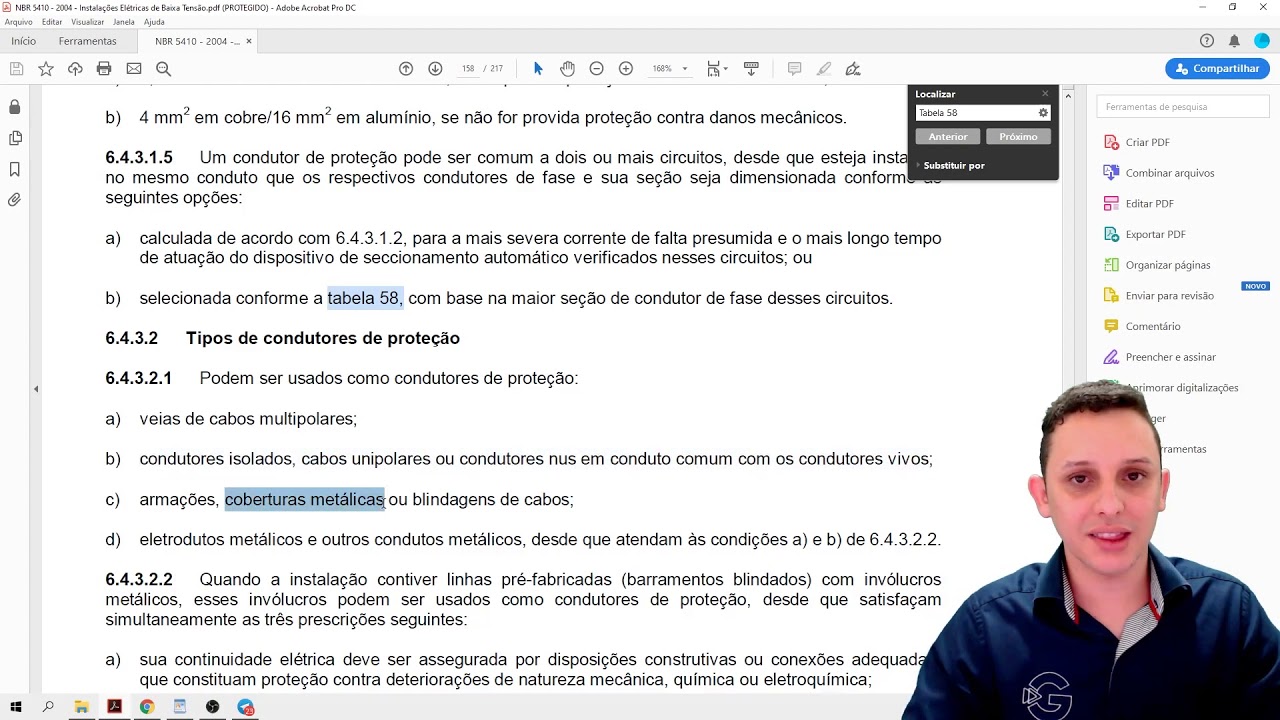Close the NBR 5410 document tab
The height and width of the screenshot is (720, 1280).
pos(249,41)
